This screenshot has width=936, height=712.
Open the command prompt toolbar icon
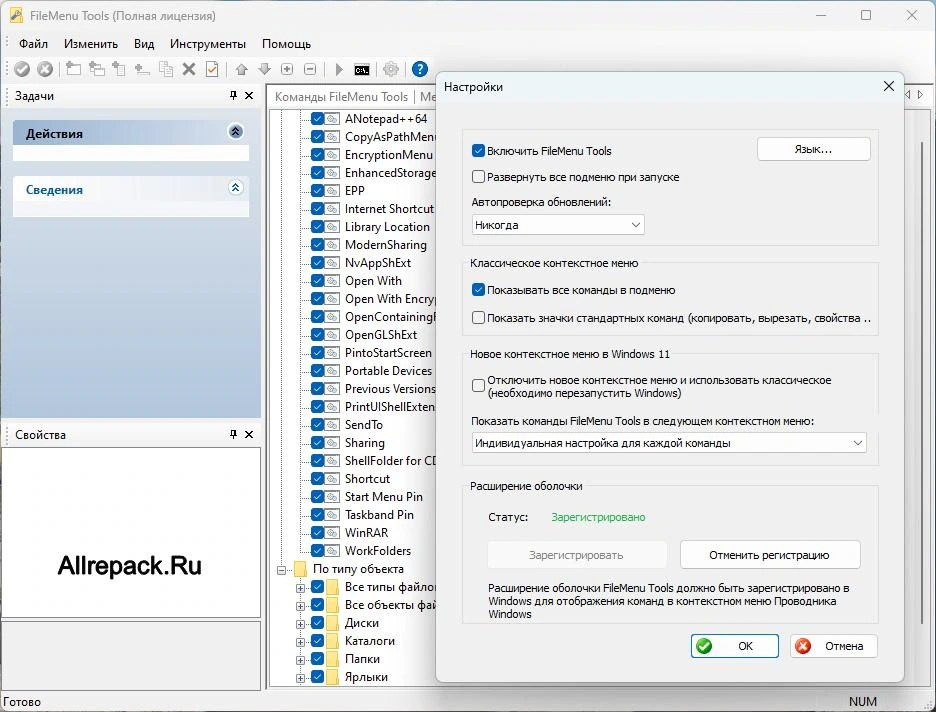[362, 70]
